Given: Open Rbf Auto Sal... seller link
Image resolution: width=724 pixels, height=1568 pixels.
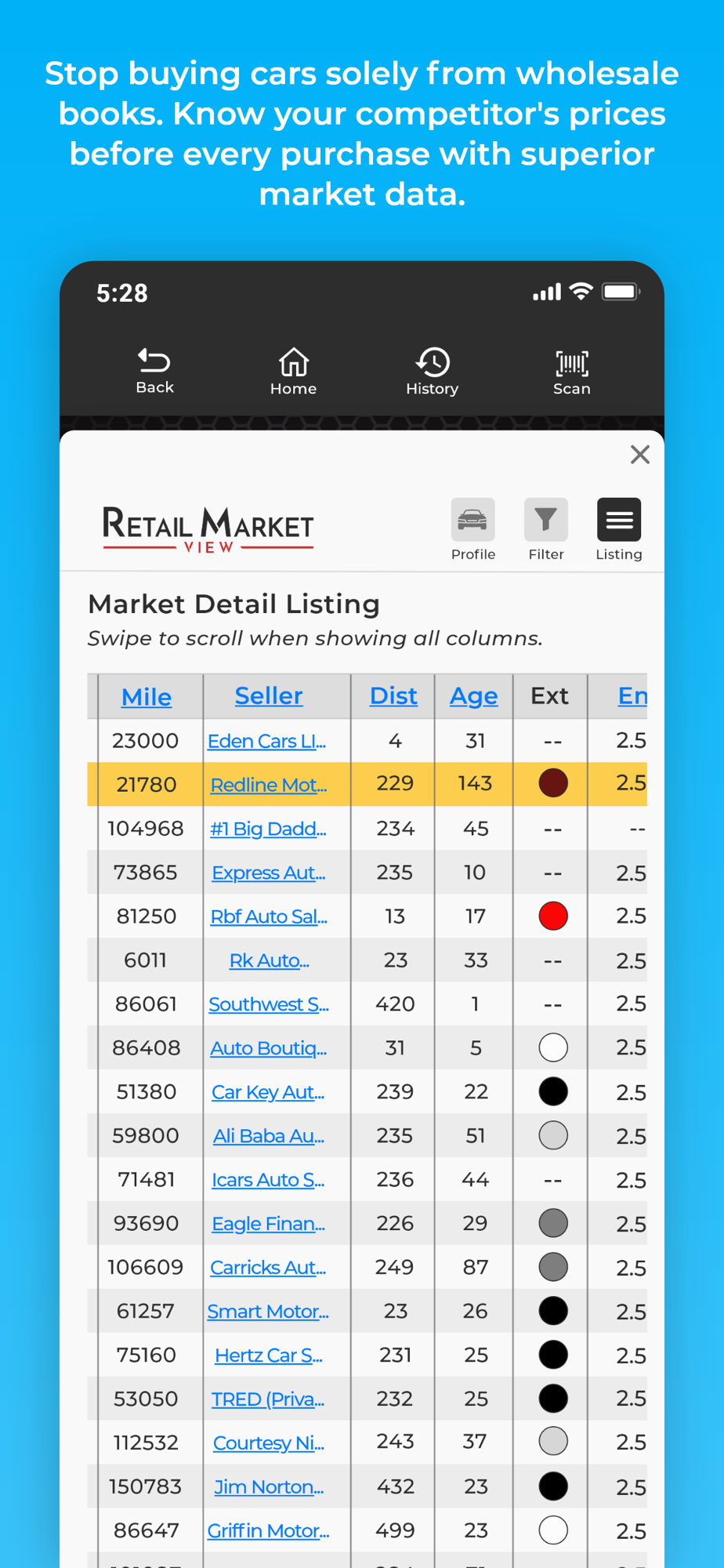Looking at the screenshot, I should pyautogui.click(x=269, y=916).
